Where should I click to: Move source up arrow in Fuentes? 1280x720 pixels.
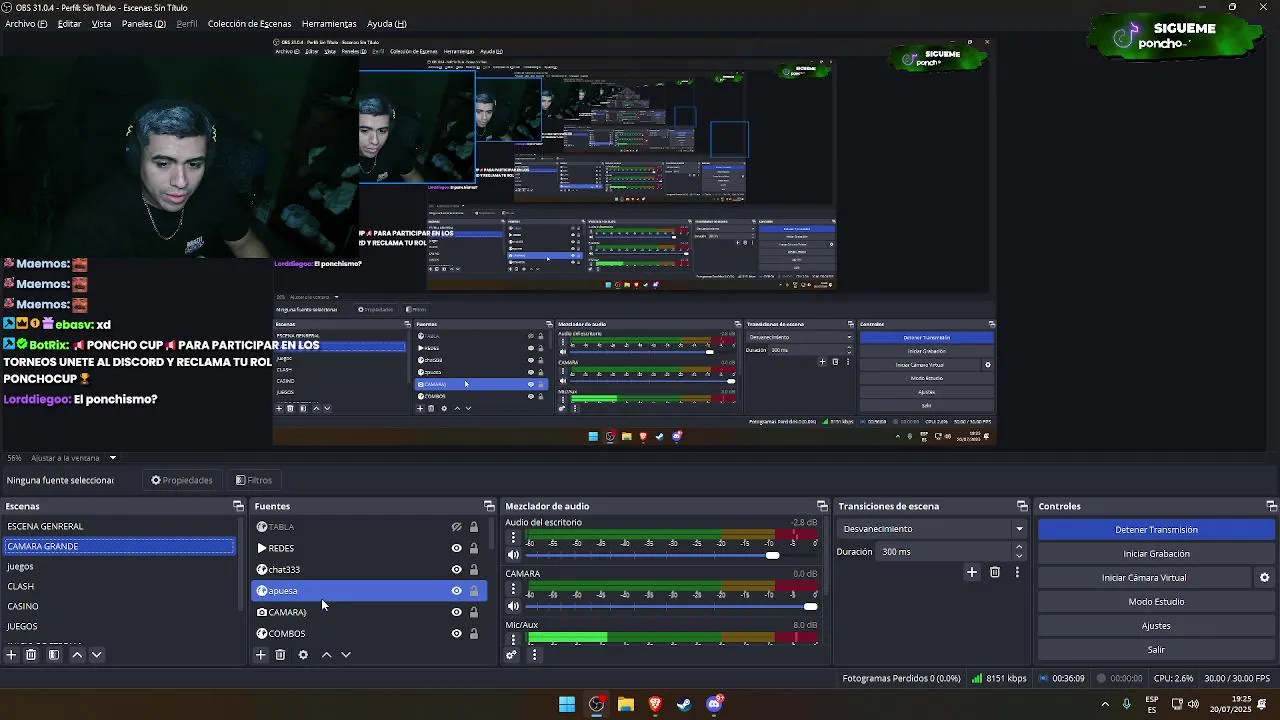[x=326, y=655]
